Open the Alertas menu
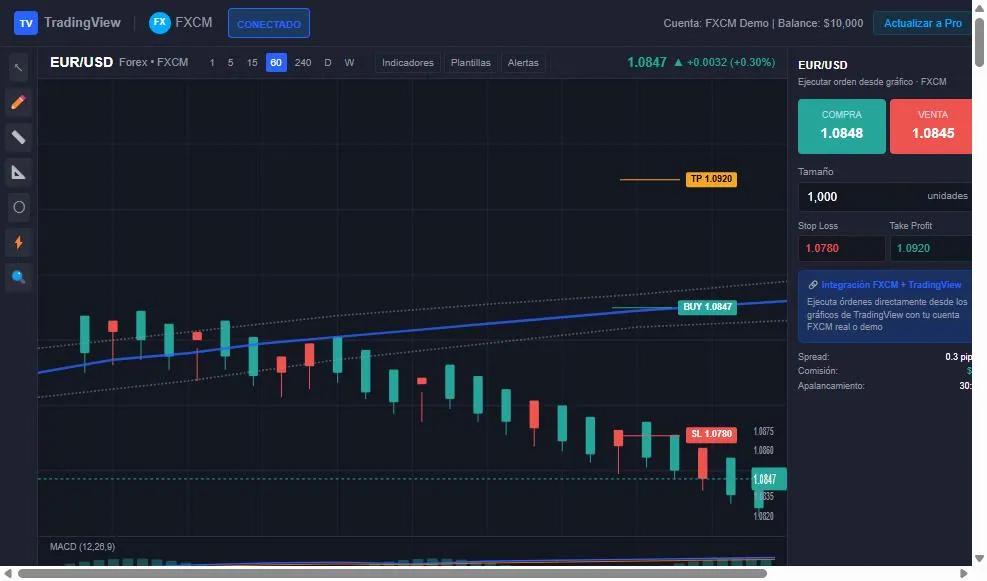987x581 pixels. tap(523, 62)
